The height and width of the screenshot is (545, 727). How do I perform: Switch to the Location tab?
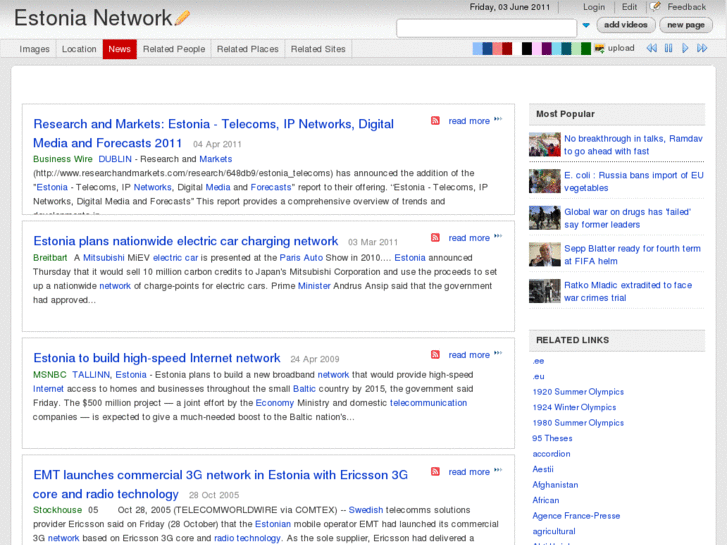tap(79, 49)
